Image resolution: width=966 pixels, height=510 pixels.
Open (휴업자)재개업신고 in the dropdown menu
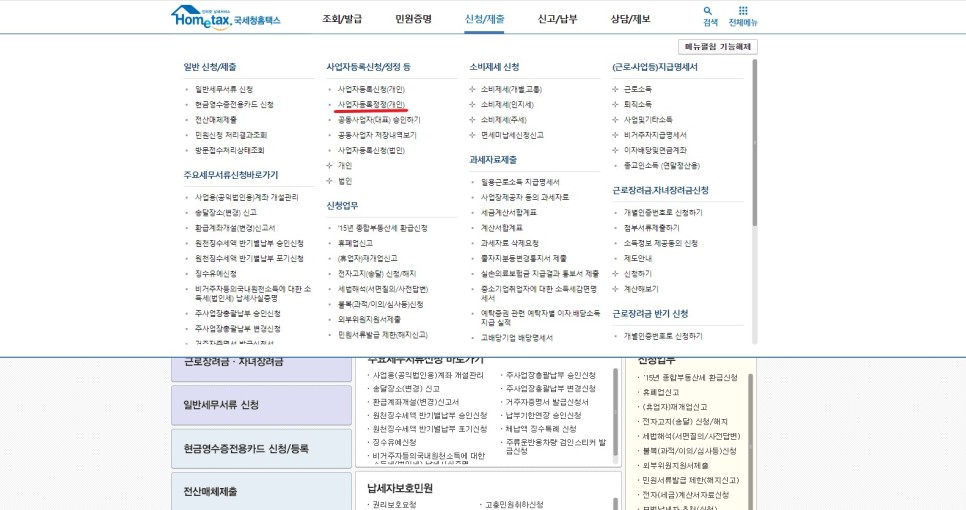(368, 259)
